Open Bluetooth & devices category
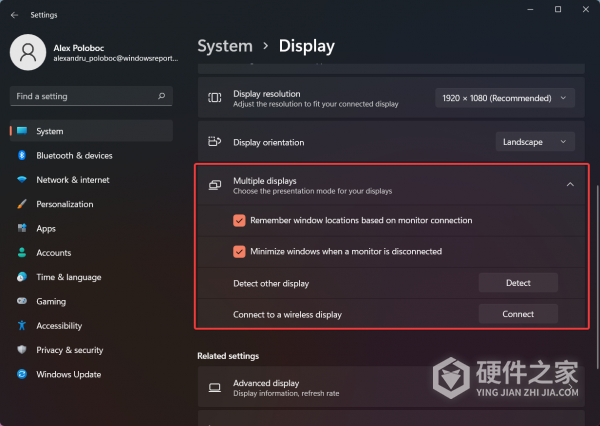The height and width of the screenshot is (426, 600). coord(91,155)
